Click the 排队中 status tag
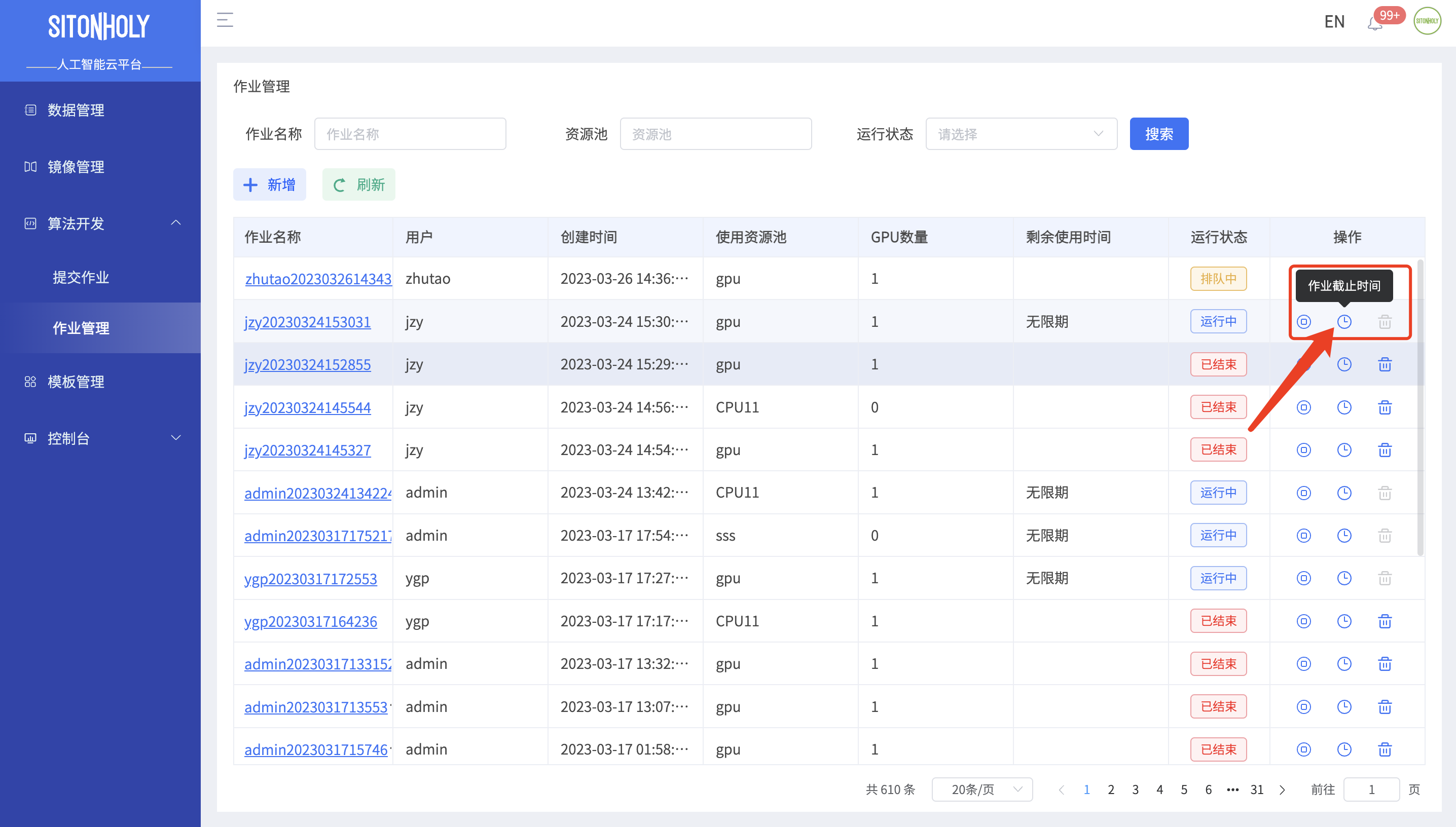1456x827 pixels. click(1219, 279)
